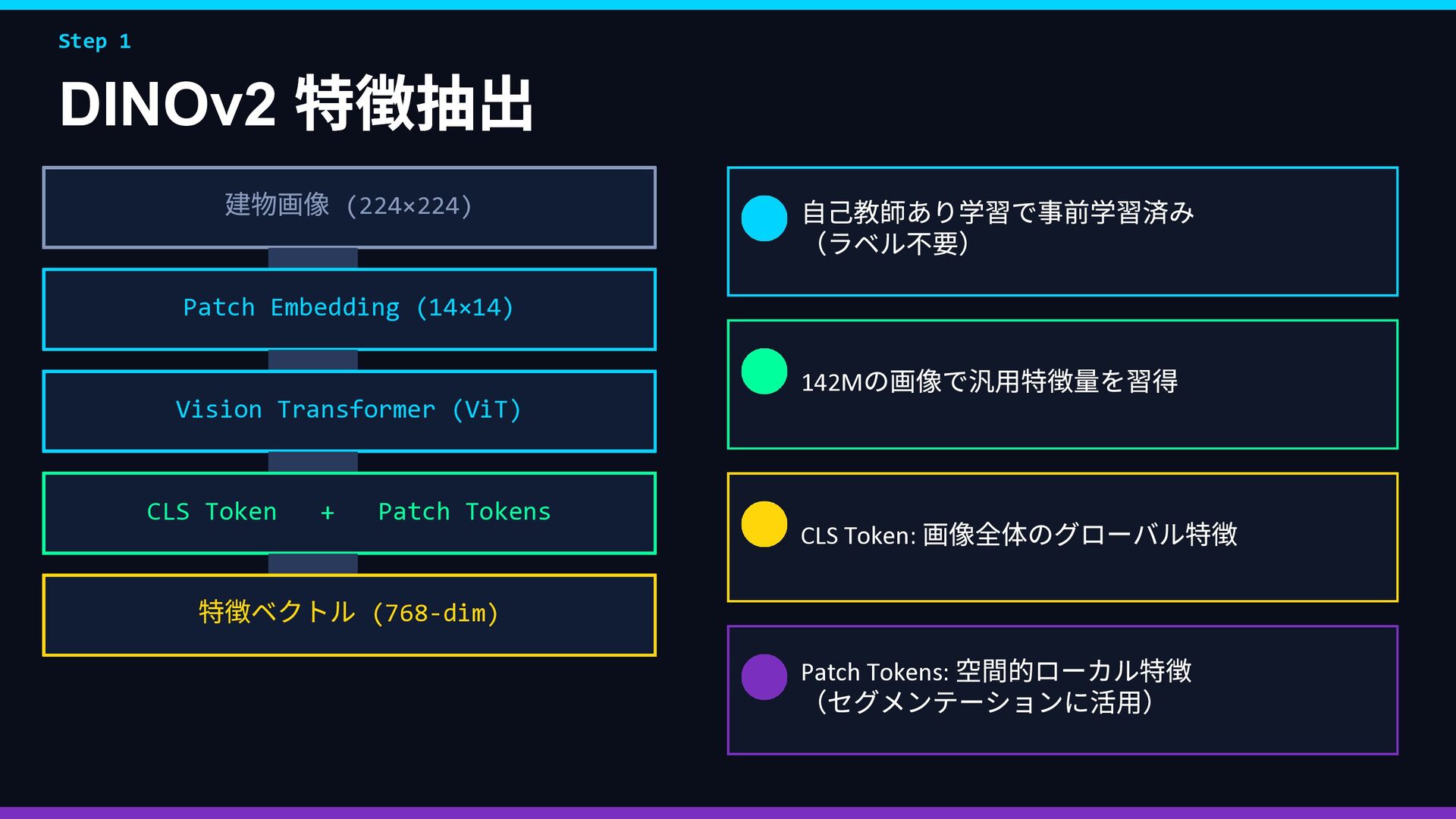
Task: Click the plus sign between token labels
Action: (x=327, y=513)
